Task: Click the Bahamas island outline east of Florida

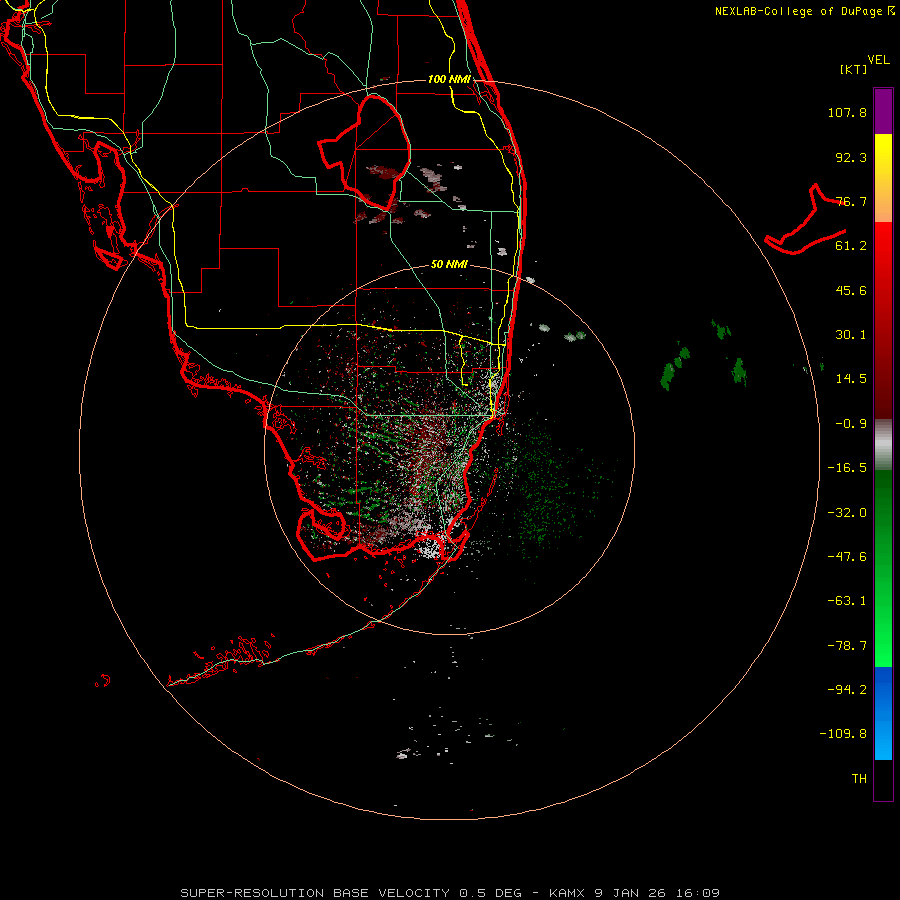Action: [805, 220]
